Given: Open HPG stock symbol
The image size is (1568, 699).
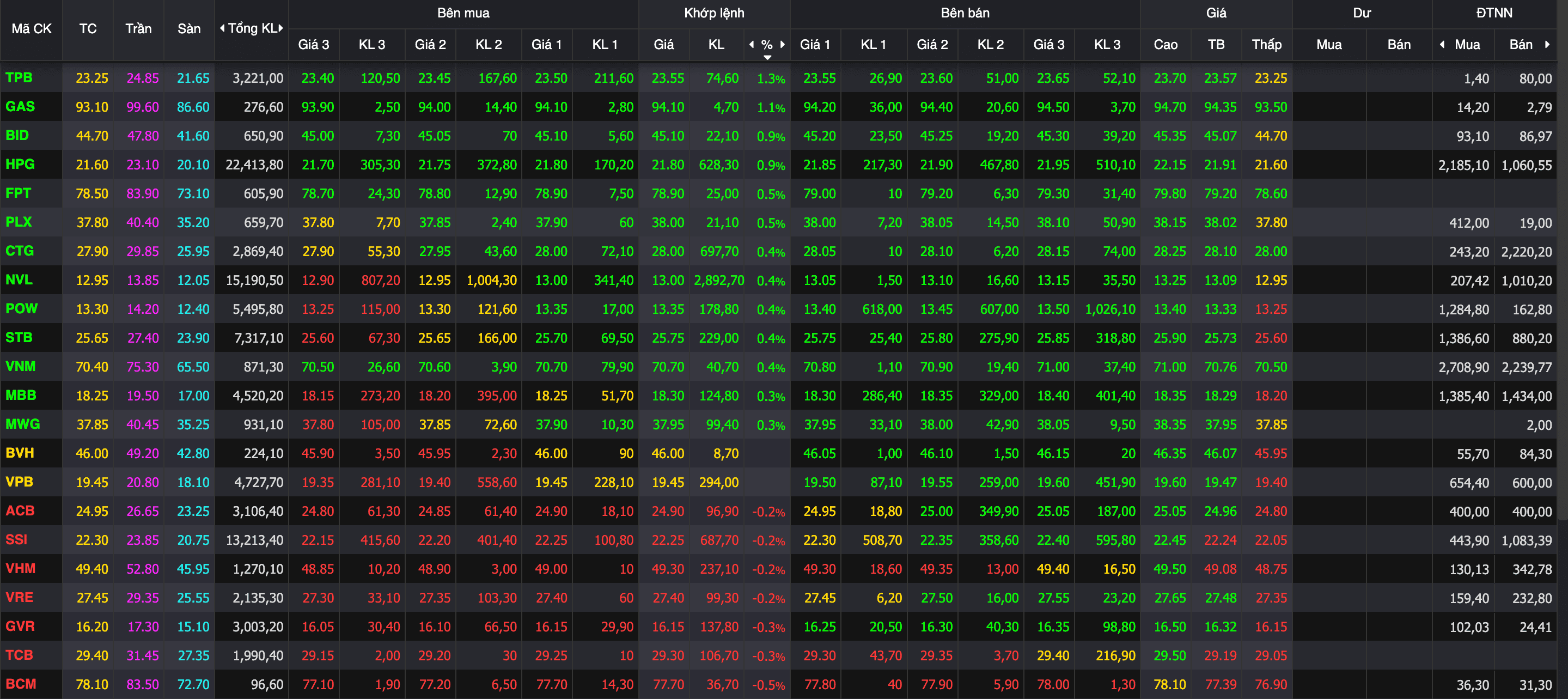Looking at the screenshot, I should pos(20,165).
